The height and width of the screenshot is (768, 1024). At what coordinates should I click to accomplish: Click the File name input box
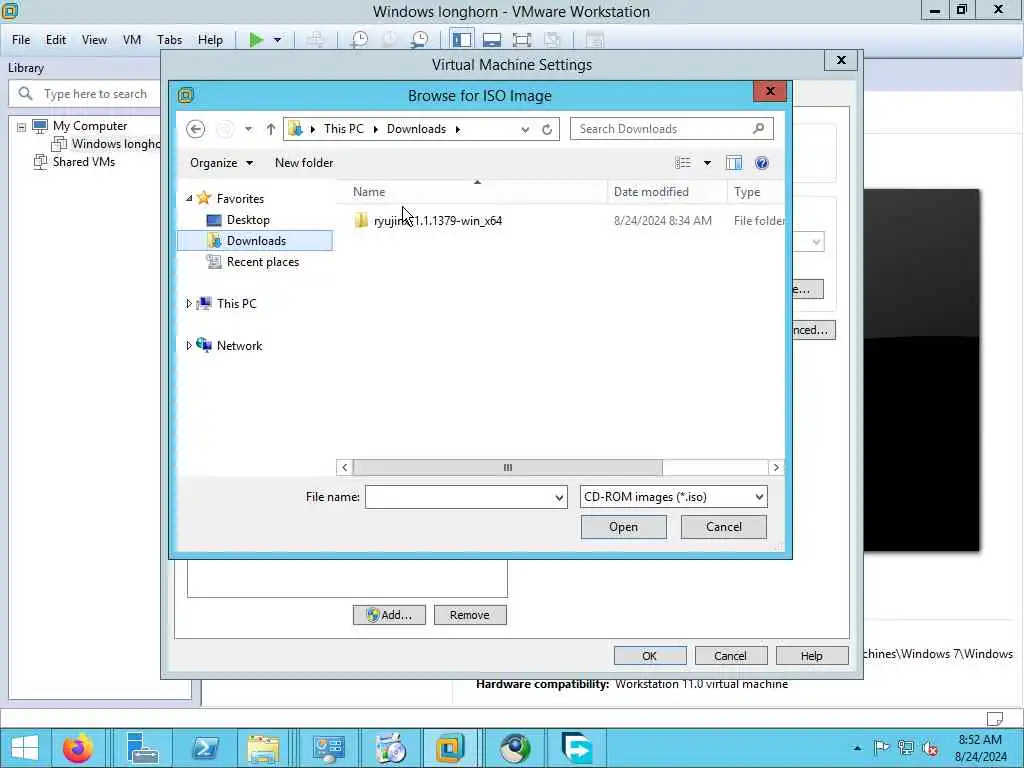click(460, 497)
